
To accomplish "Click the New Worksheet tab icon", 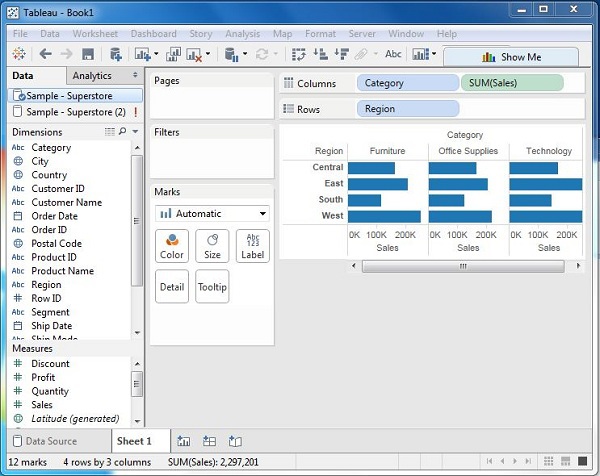I will [x=183, y=441].
